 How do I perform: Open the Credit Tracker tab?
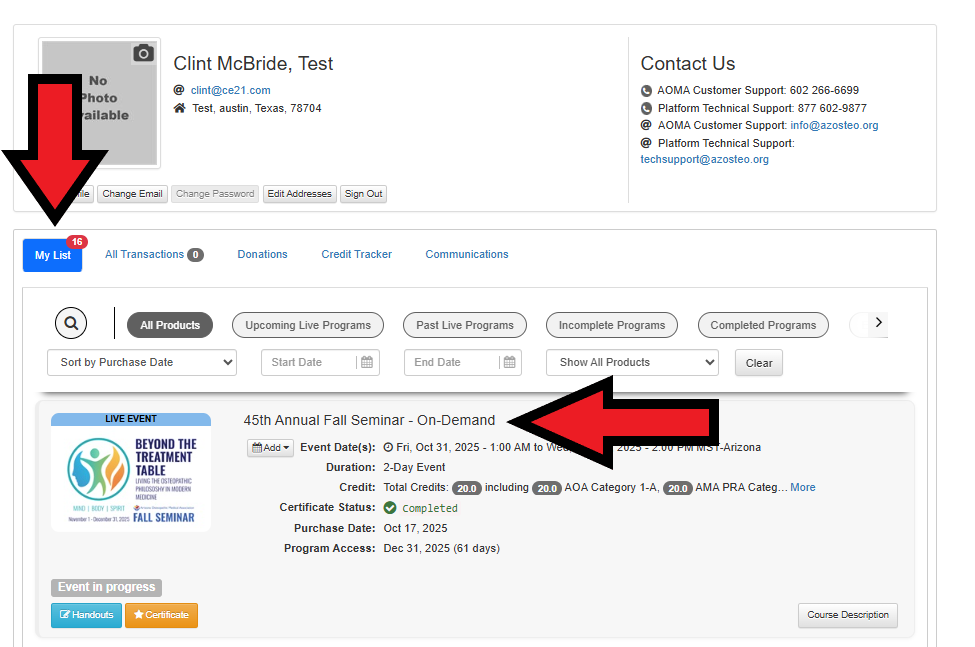click(x=356, y=255)
